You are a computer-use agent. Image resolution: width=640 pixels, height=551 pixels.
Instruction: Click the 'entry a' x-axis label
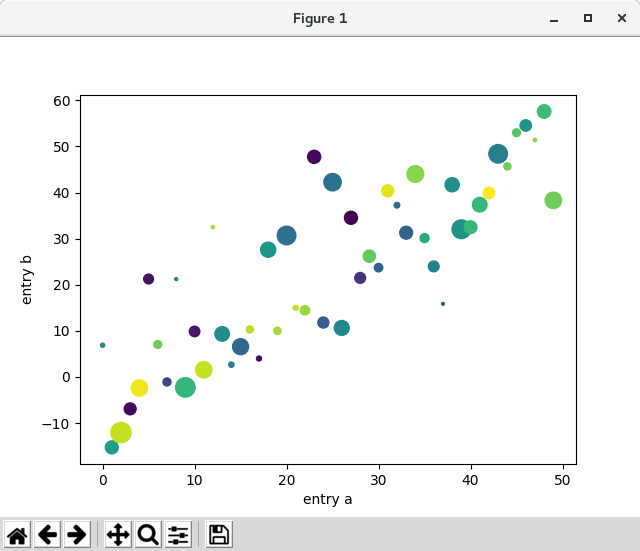tap(327, 499)
